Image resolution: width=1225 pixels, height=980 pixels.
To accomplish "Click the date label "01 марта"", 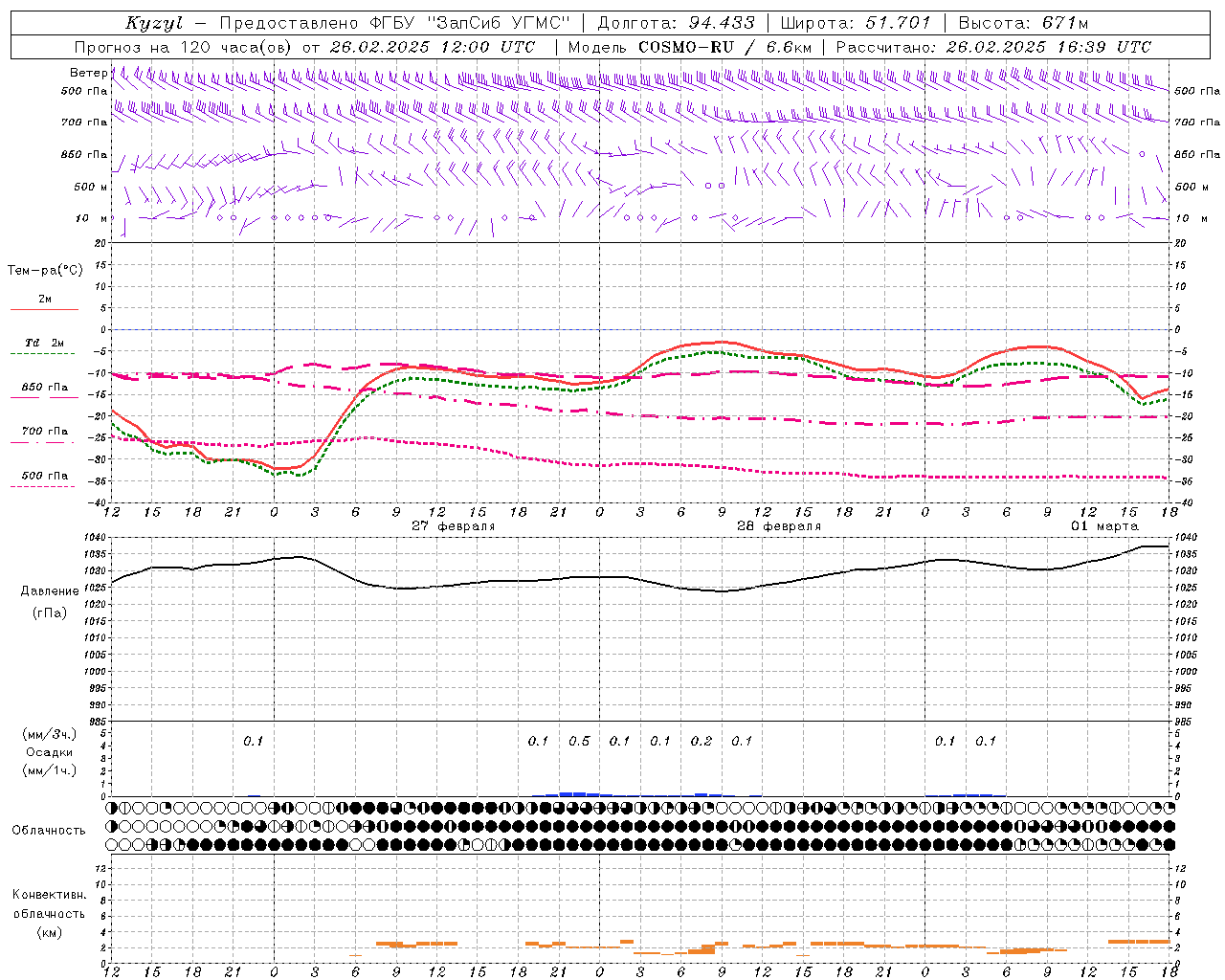I will click(x=1104, y=526).
